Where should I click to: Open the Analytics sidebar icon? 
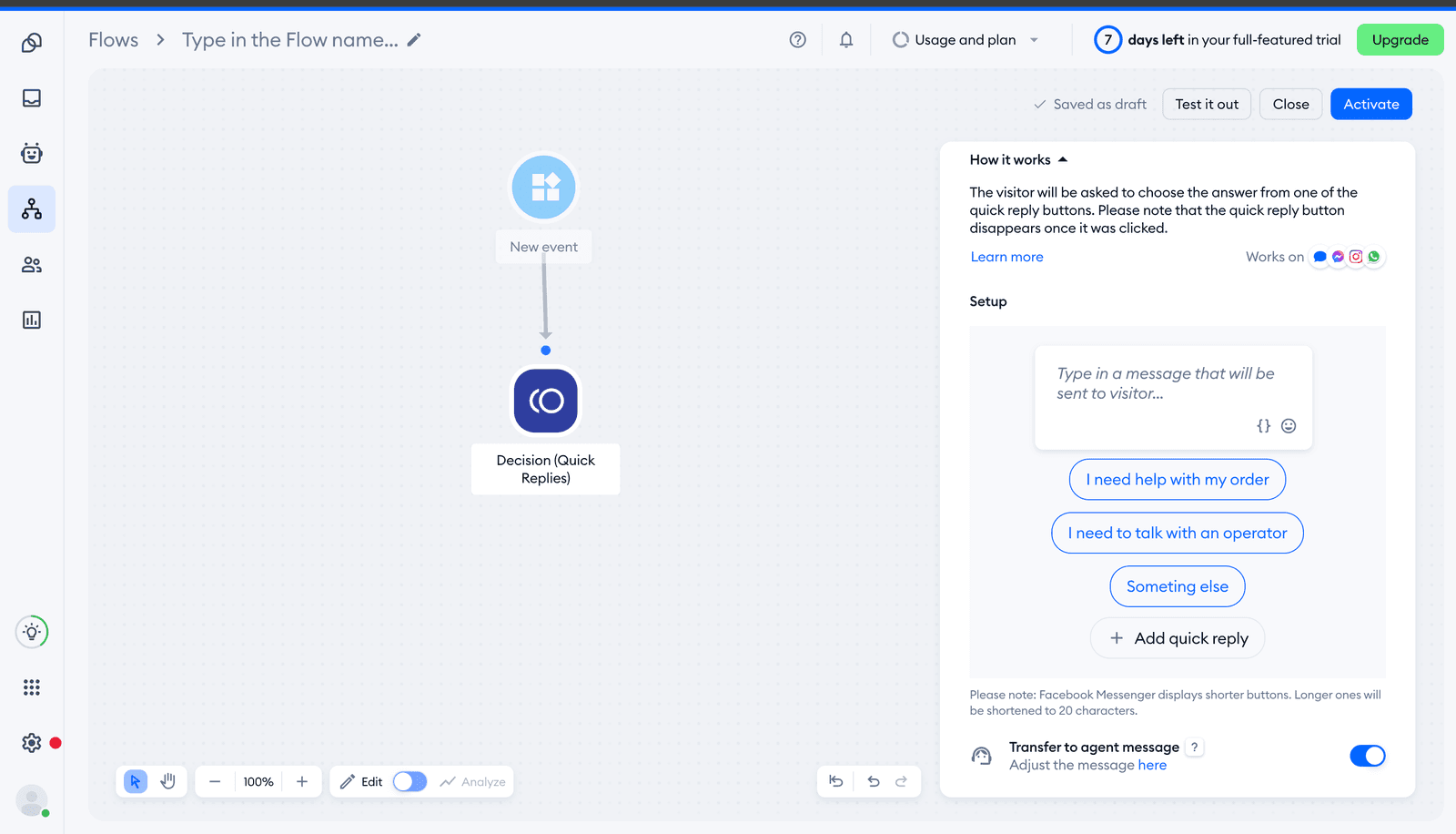[x=32, y=320]
